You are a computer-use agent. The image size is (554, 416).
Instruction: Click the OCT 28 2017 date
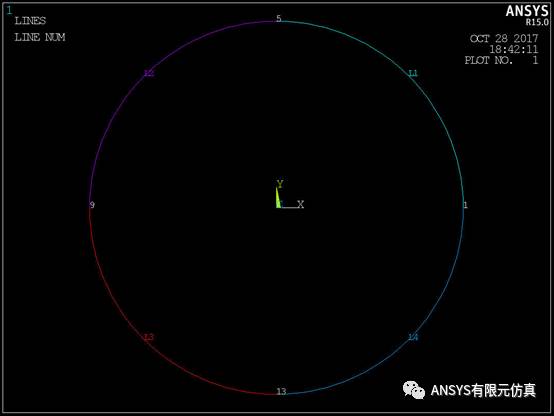(504, 38)
